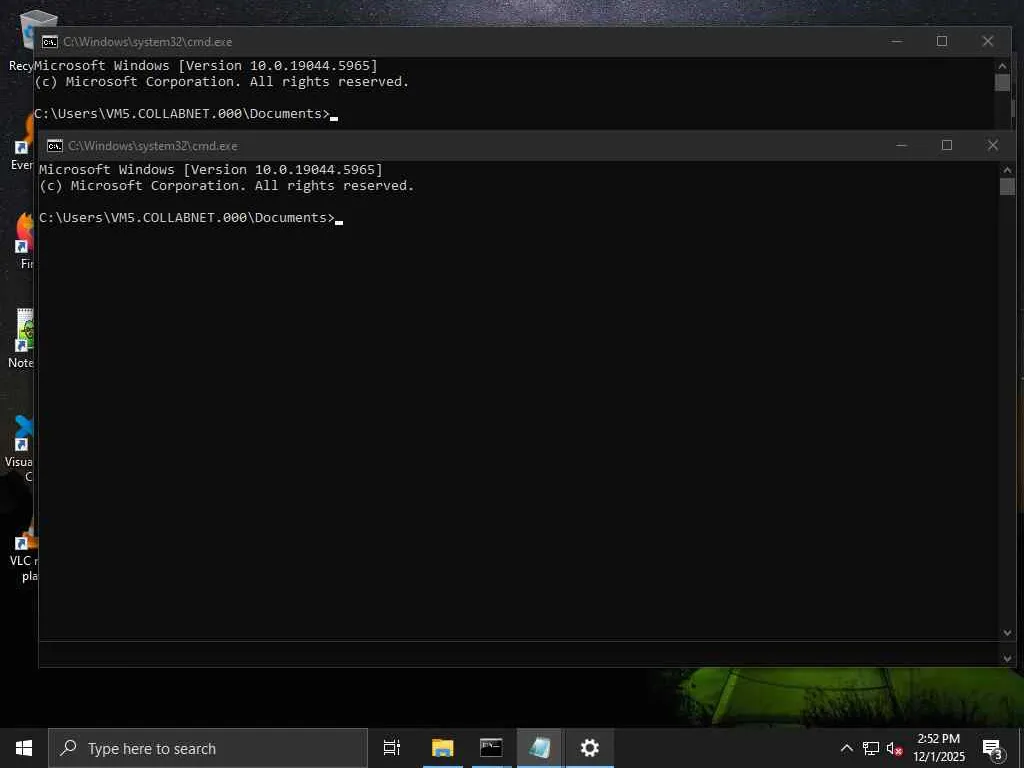Click the front cmd scrollbar up arrow
The image size is (1024, 768).
1007,169
